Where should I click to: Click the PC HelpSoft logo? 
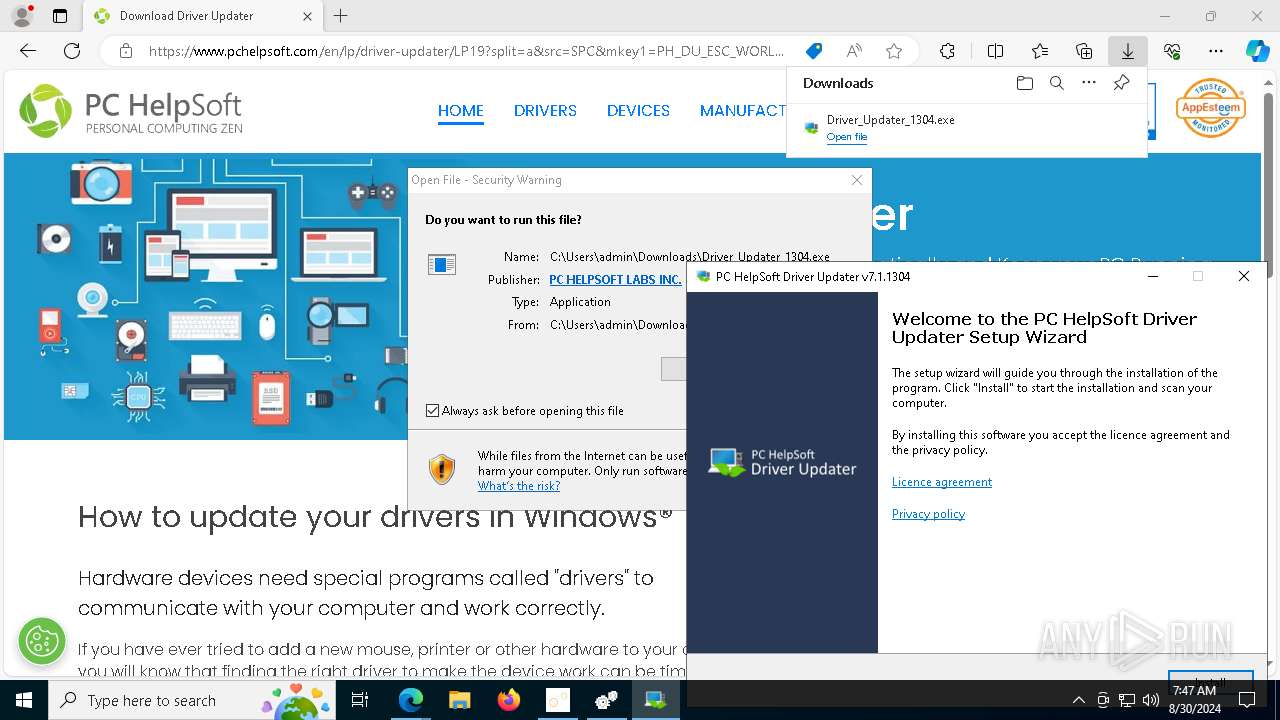coord(131,110)
